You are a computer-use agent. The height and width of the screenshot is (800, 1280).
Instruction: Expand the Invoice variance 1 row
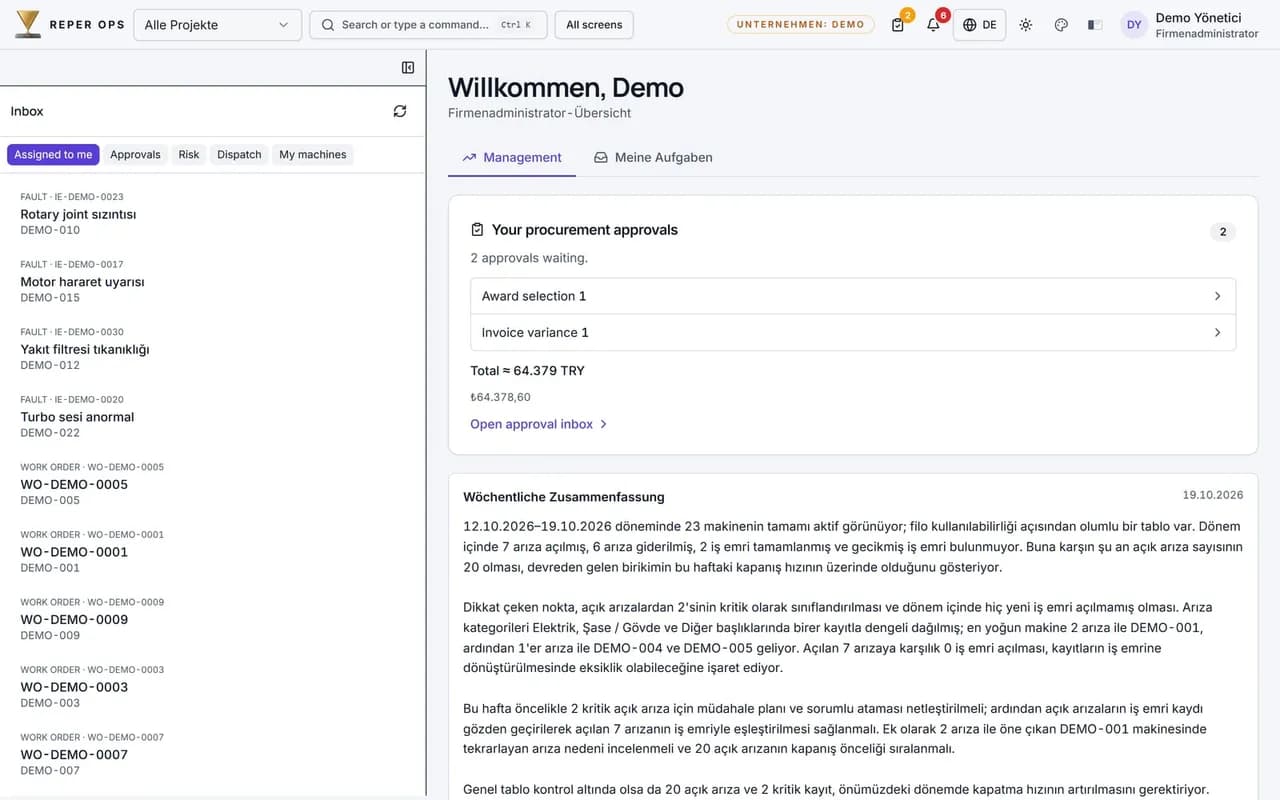pyautogui.click(x=853, y=332)
